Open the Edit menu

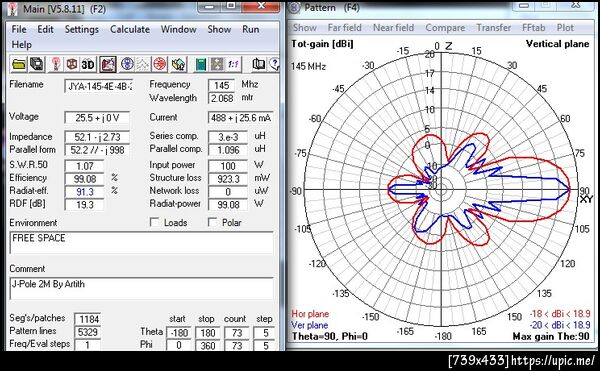(x=45, y=29)
